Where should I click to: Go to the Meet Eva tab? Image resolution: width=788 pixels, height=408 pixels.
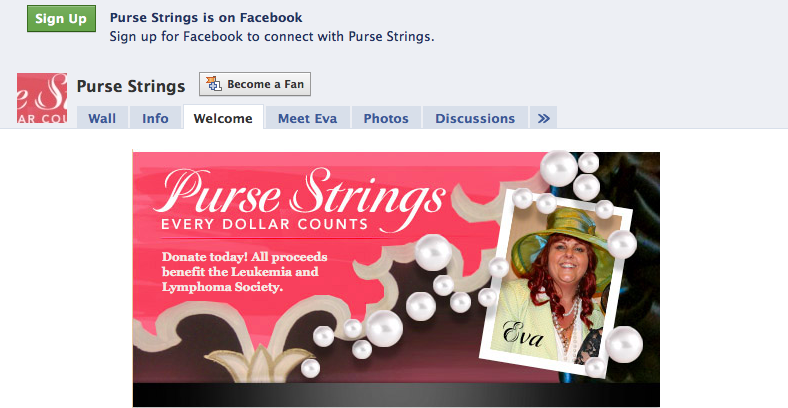pyautogui.click(x=307, y=118)
